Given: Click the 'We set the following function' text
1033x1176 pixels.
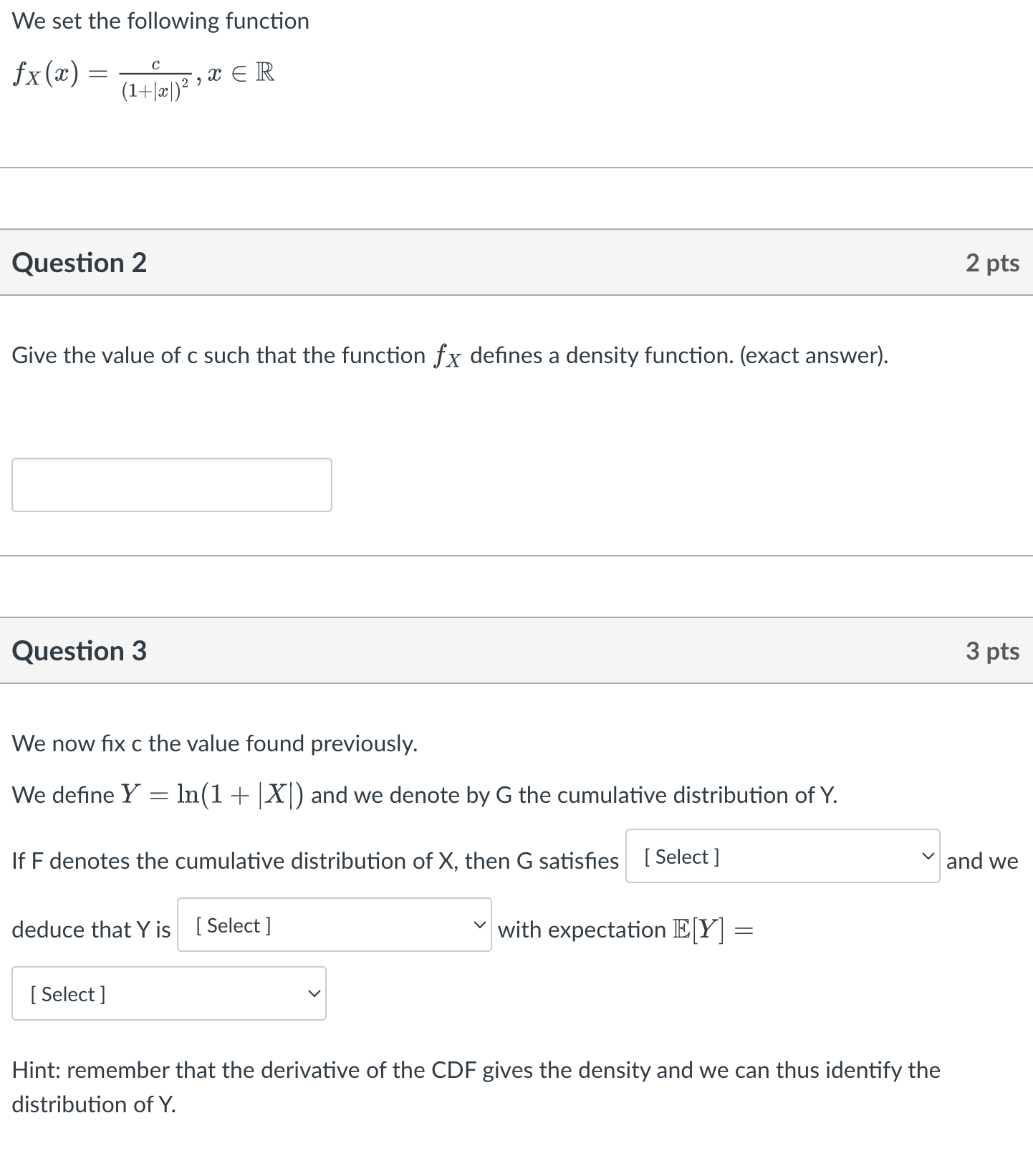Looking at the screenshot, I should 160,21.
